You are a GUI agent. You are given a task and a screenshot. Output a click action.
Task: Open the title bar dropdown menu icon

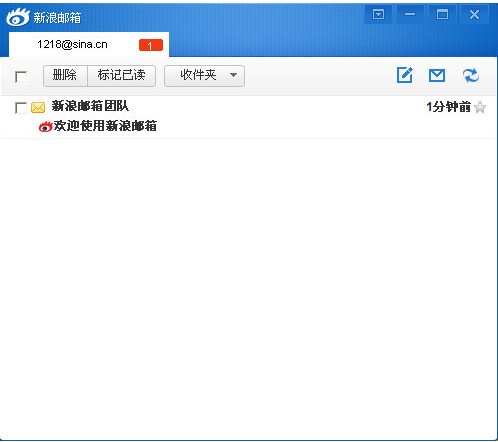click(x=379, y=14)
